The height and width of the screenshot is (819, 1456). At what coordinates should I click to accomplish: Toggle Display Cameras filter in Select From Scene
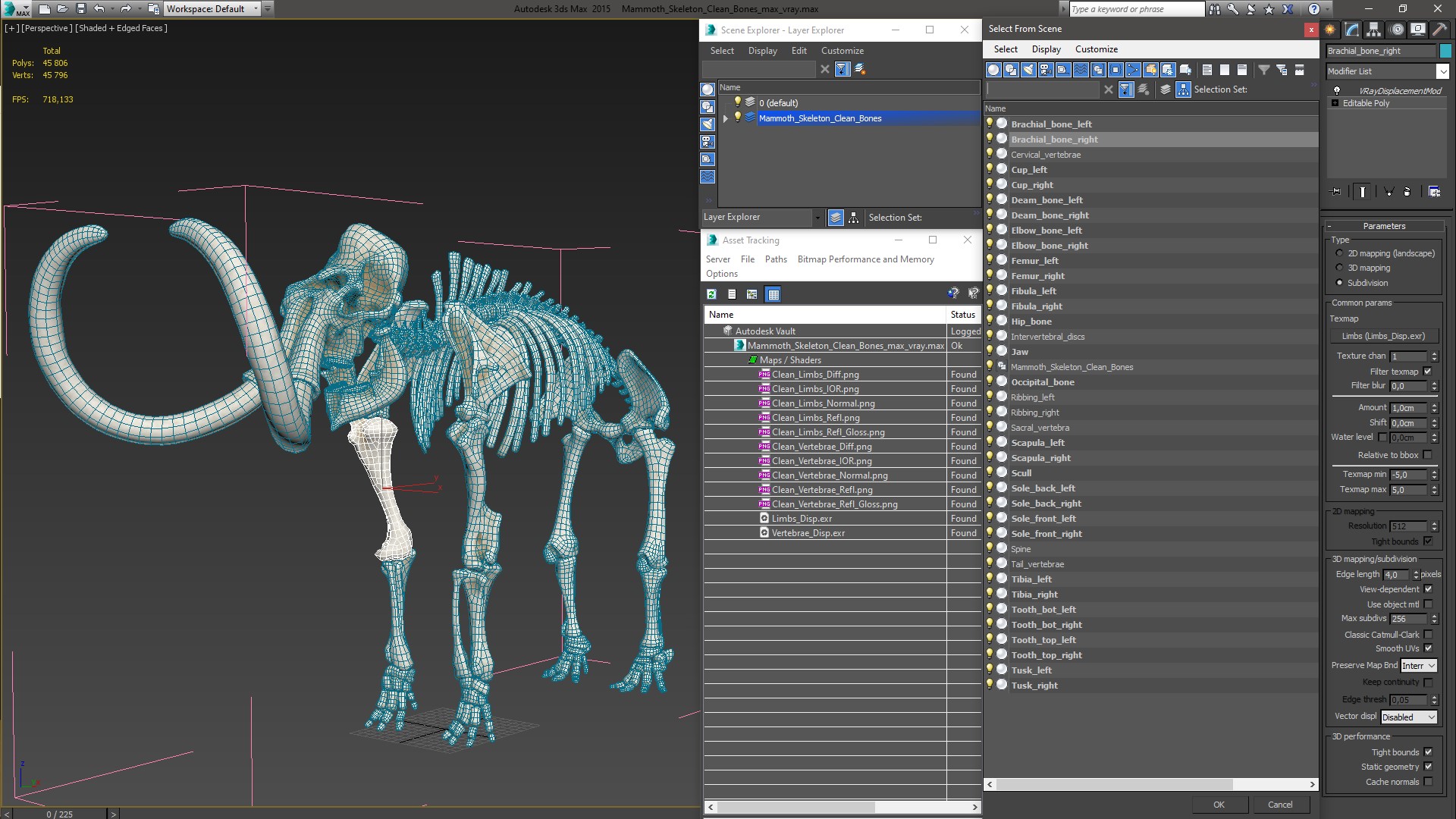[x=1046, y=70]
